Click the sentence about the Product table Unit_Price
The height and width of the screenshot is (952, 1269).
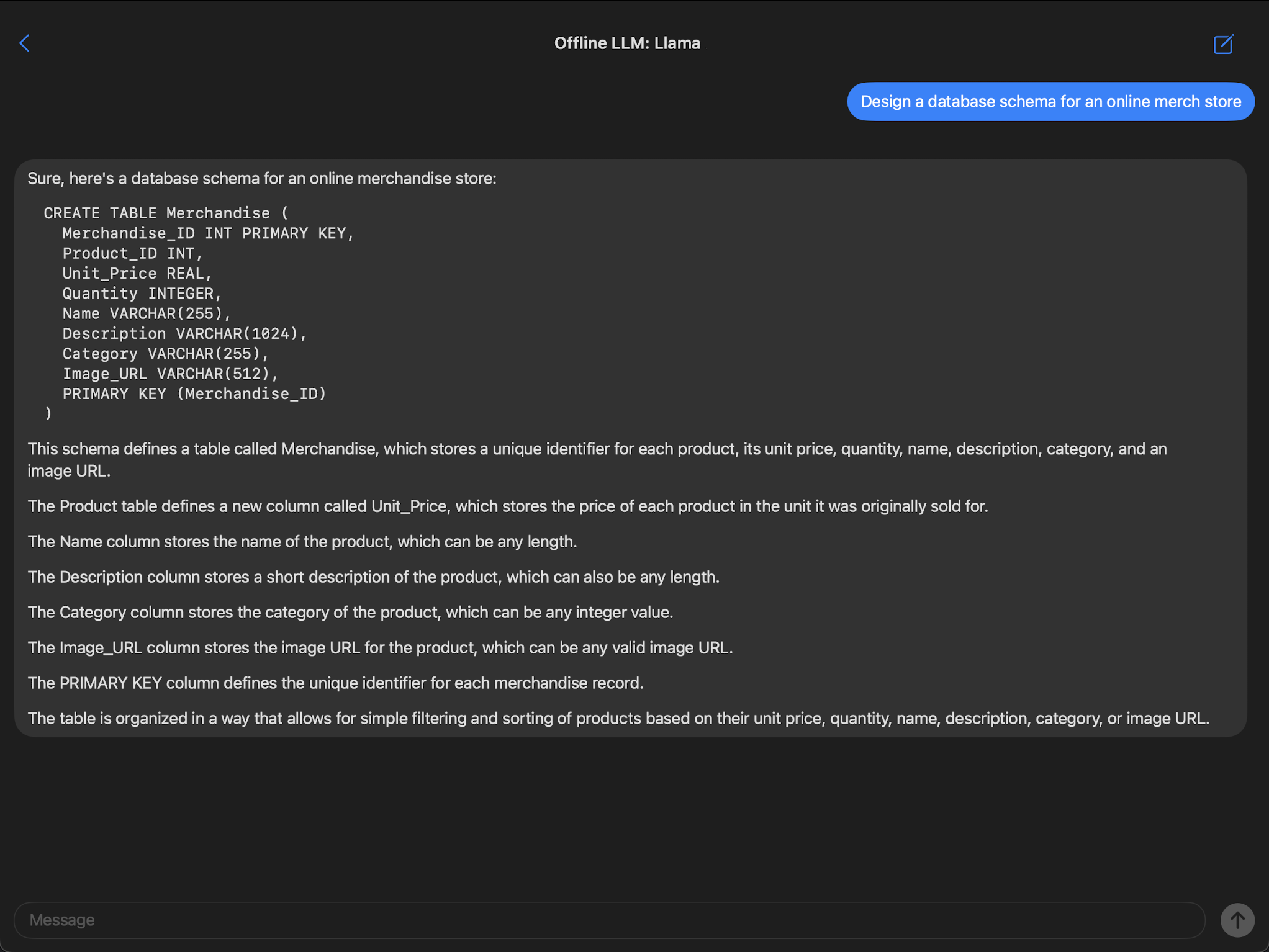click(508, 506)
